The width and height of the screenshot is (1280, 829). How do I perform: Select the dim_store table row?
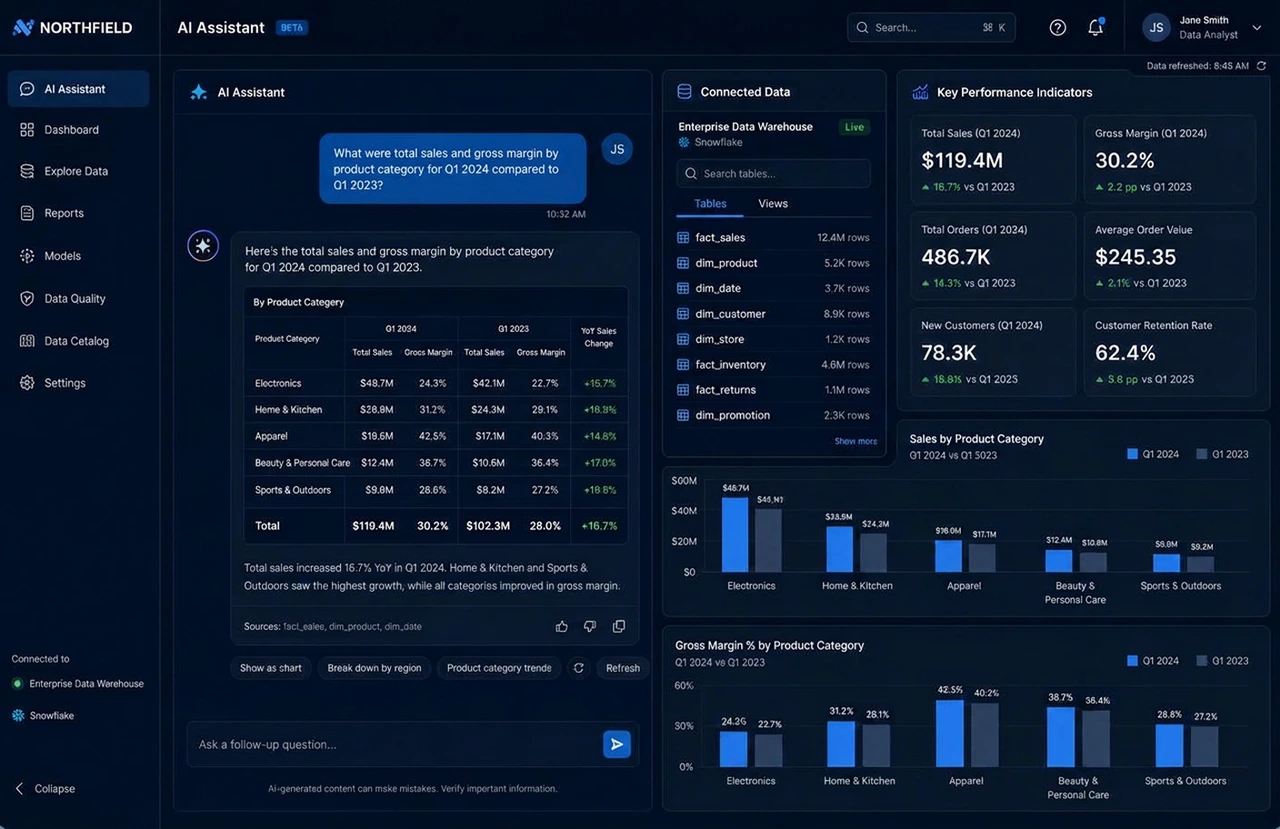[x=774, y=340]
